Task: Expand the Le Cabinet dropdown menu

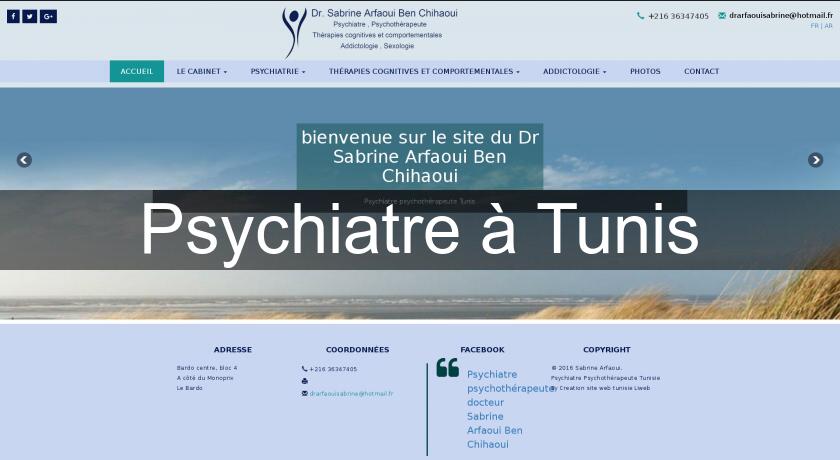Action: [x=202, y=71]
